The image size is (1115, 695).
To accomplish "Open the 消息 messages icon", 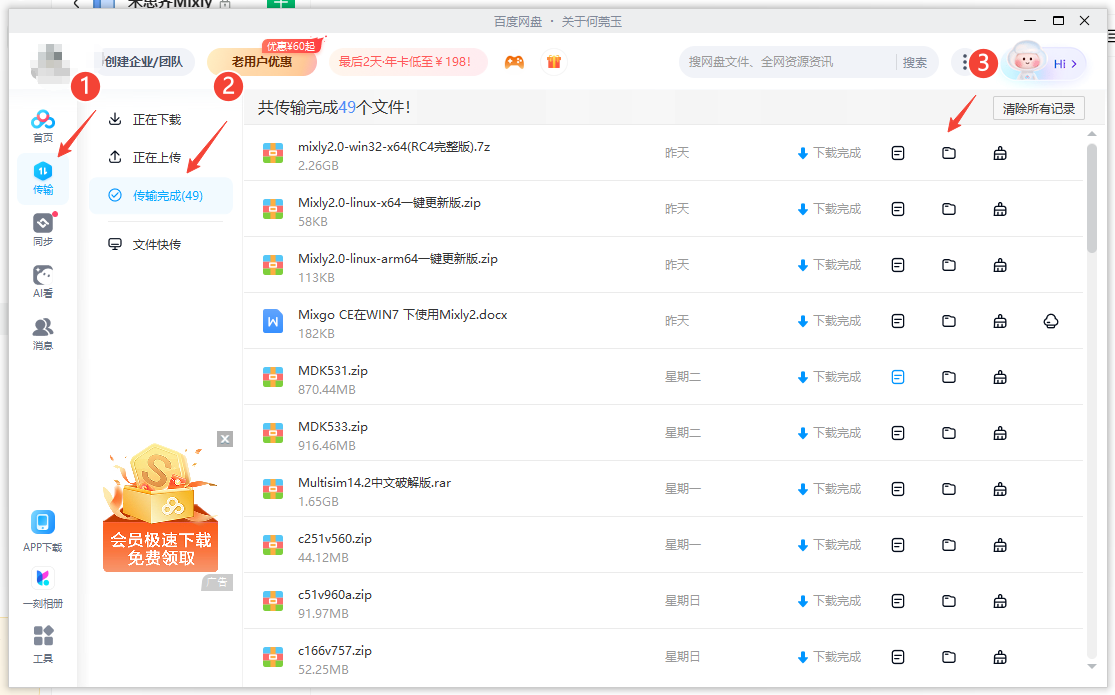I will click(x=43, y=334).
